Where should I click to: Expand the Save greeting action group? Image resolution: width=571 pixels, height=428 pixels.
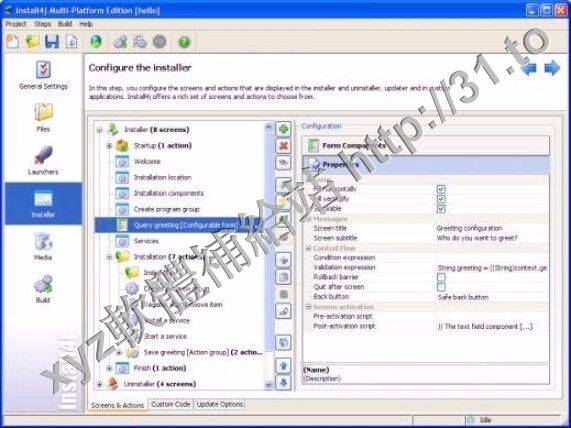119,353
